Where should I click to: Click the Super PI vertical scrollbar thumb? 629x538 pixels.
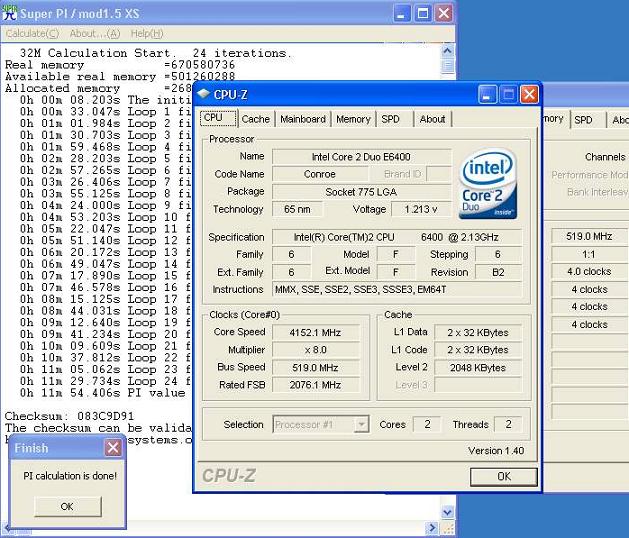447,65
